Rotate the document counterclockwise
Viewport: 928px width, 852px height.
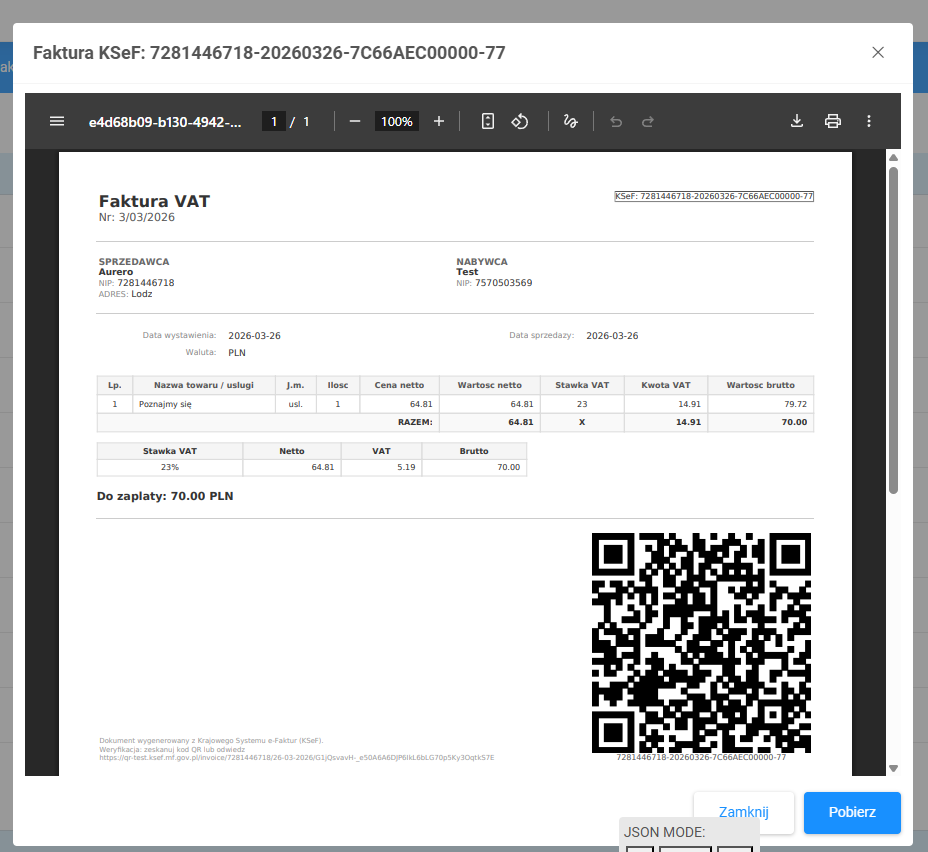click(x=520, y=121)
